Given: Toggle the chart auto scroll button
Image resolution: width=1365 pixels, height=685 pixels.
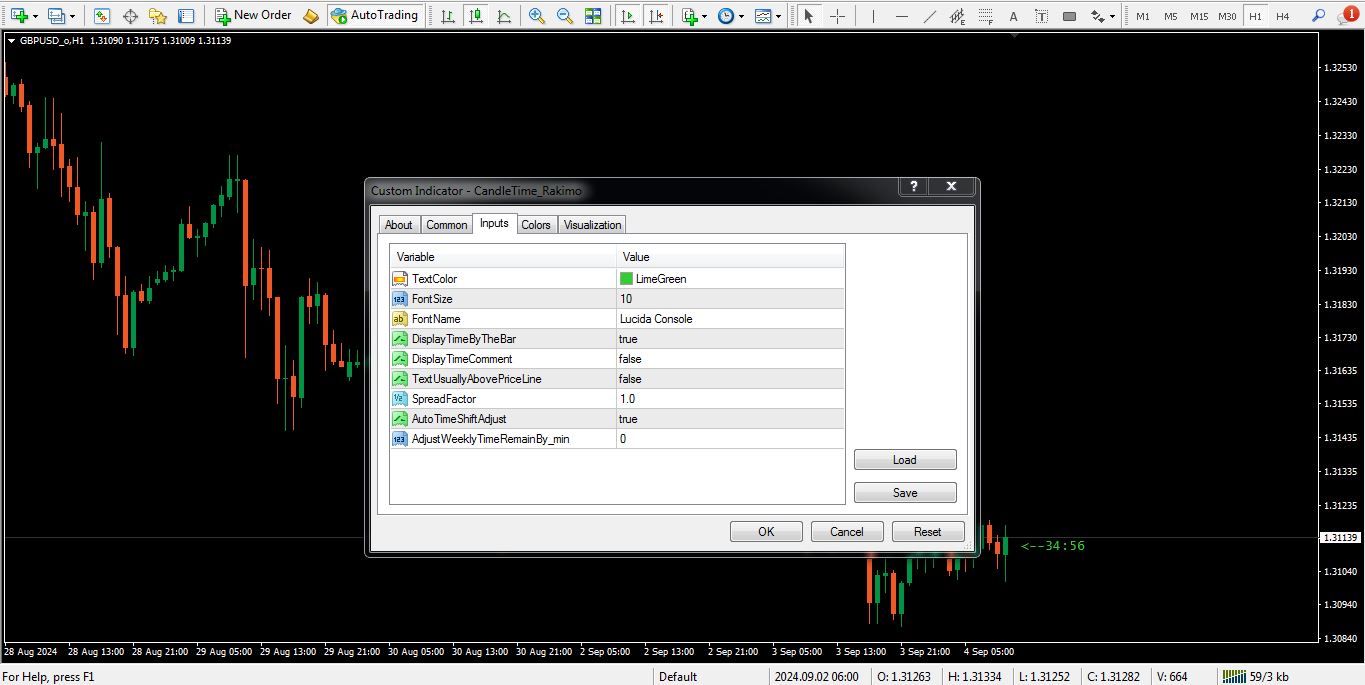Looking at the screenshot, I should 628,16.
